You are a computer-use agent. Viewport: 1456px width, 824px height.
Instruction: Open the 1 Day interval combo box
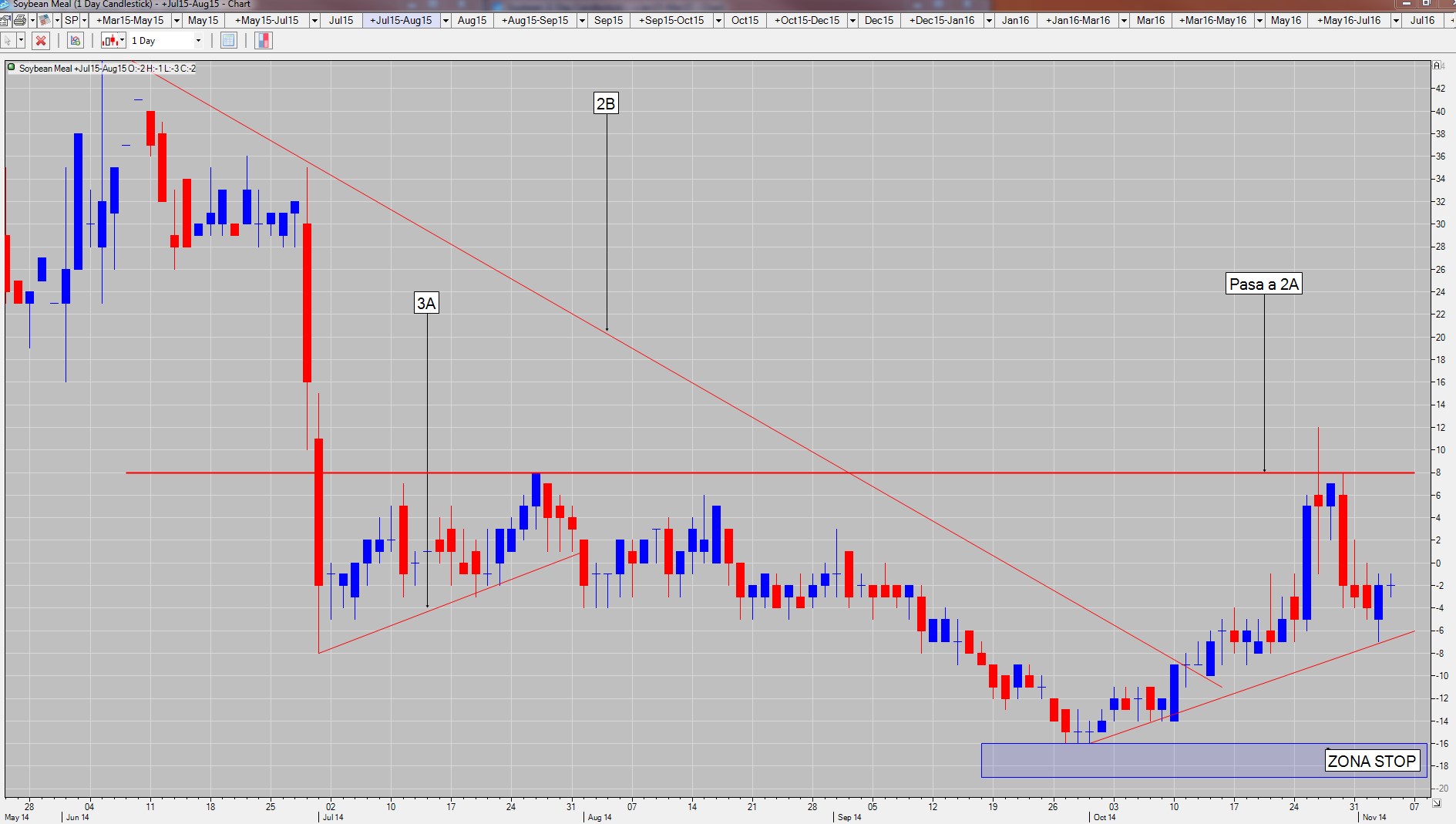166,40
